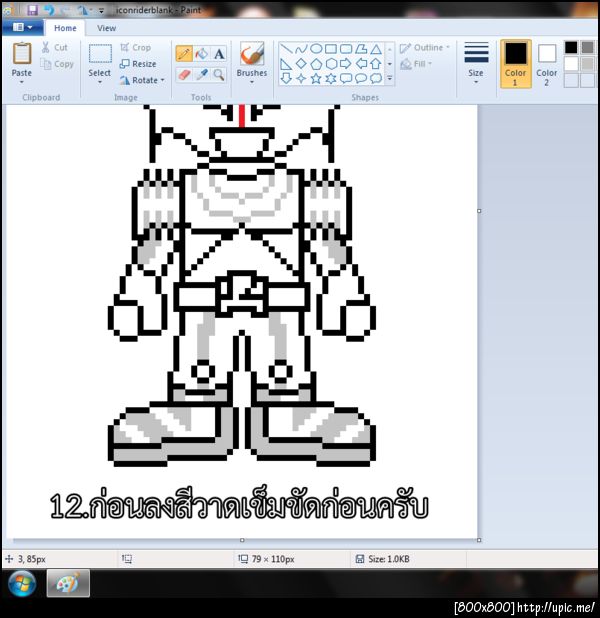Choose the Up arrow shape

(376, 63)
